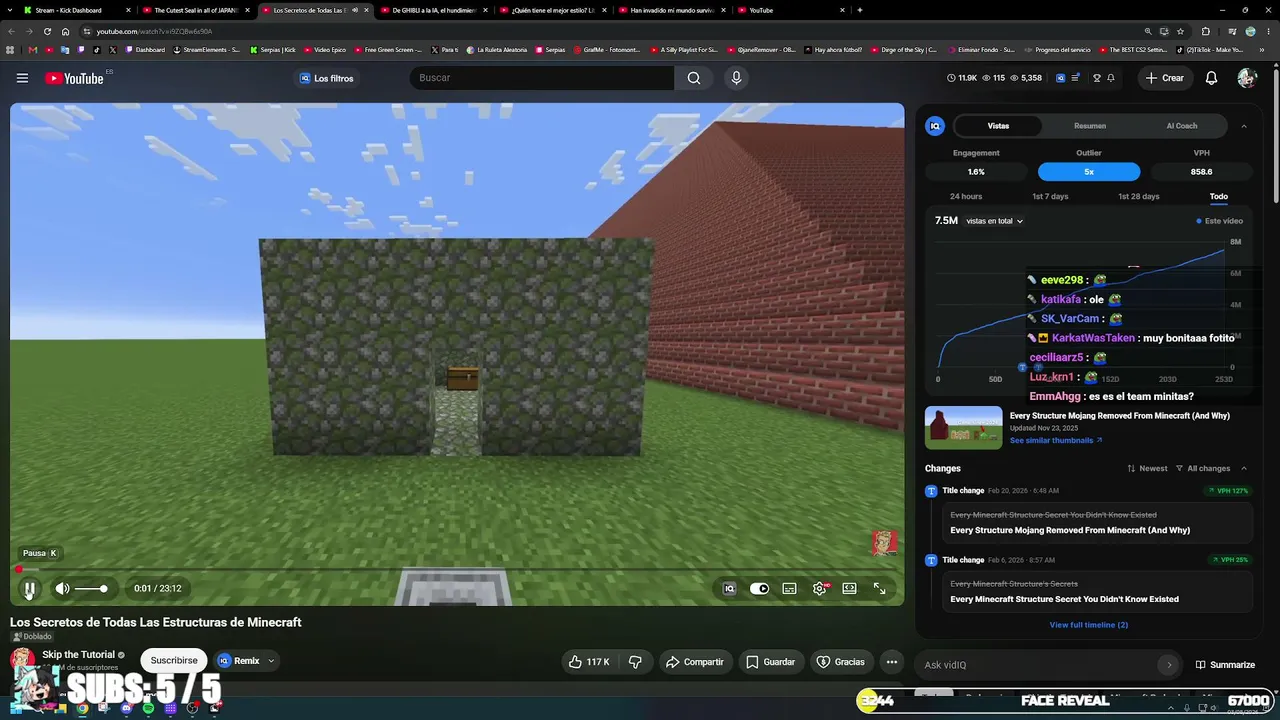Focus the Buscar search field
The width and height of the screenshot is (1280, 720).
point(542,78)
